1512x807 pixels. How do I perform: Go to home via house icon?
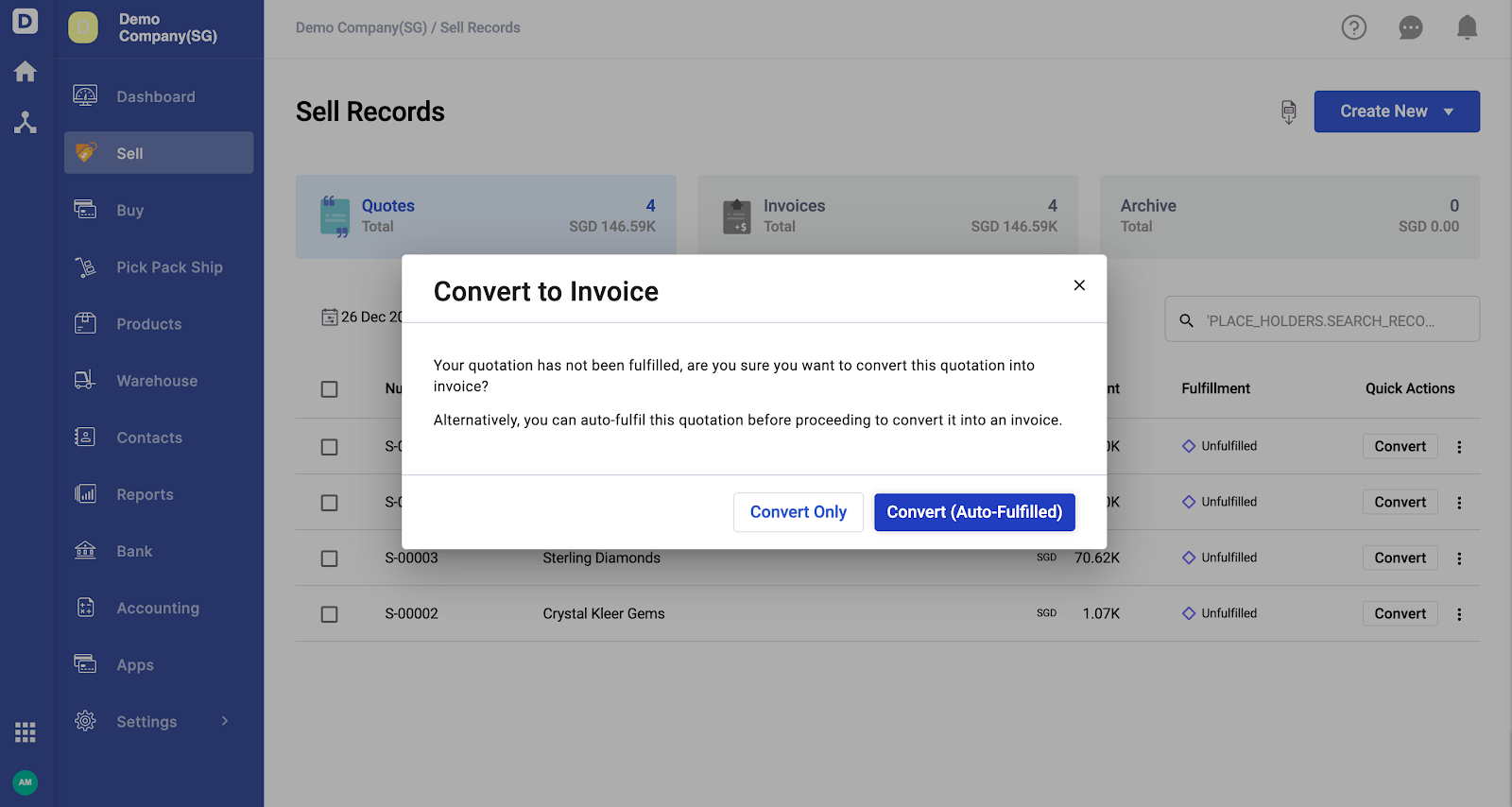click(26, 71)
